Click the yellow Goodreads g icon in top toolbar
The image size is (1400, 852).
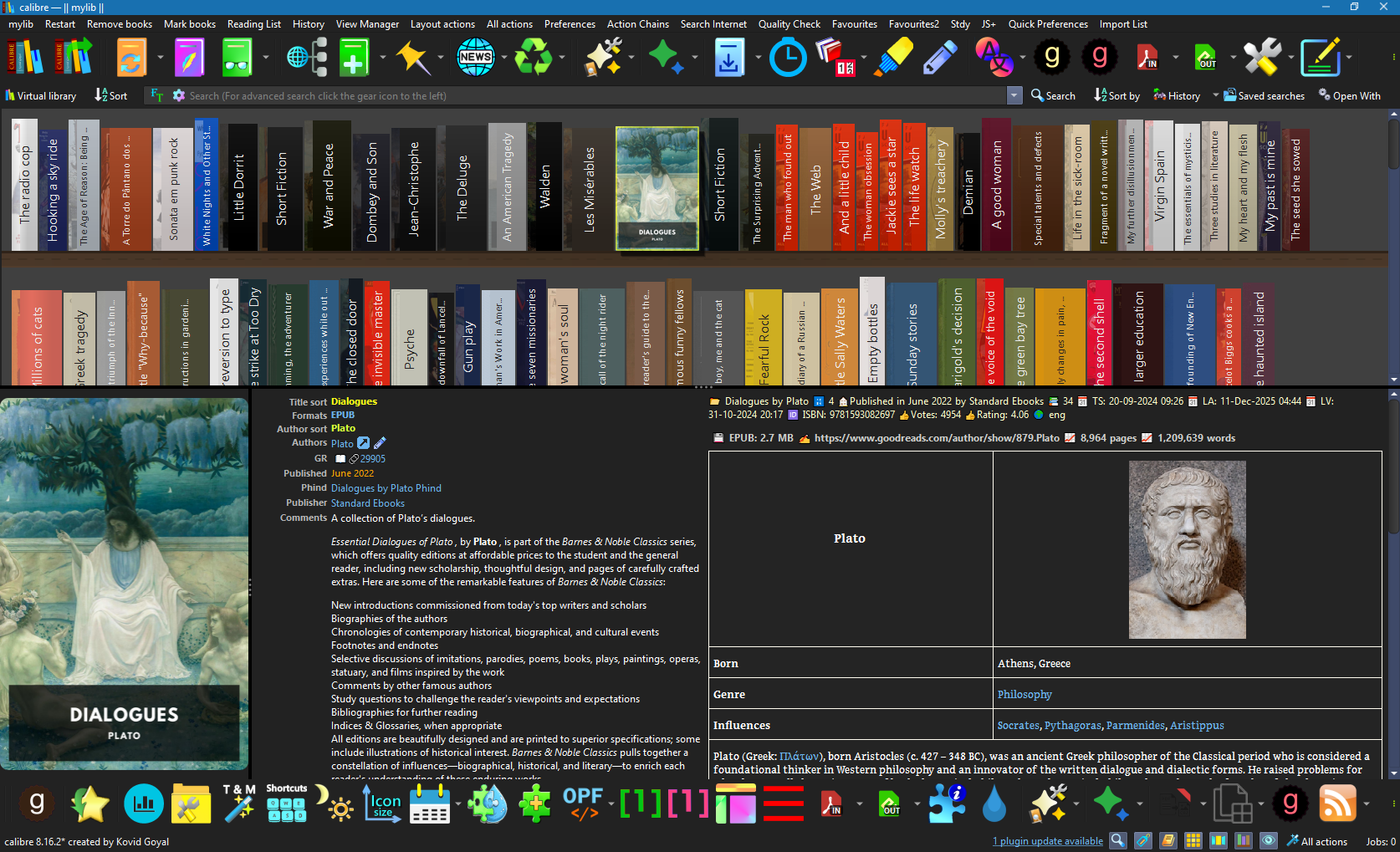(x=1052, y=58)
